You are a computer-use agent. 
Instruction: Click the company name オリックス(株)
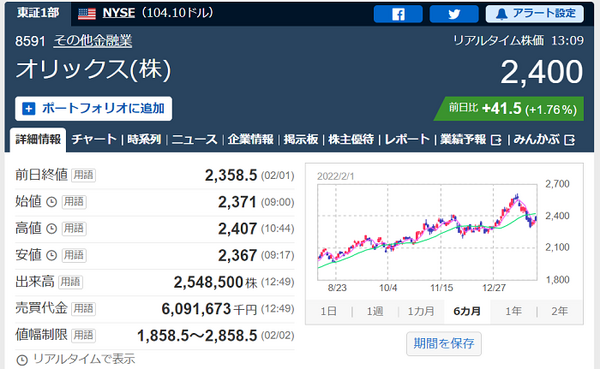(93, 69)
